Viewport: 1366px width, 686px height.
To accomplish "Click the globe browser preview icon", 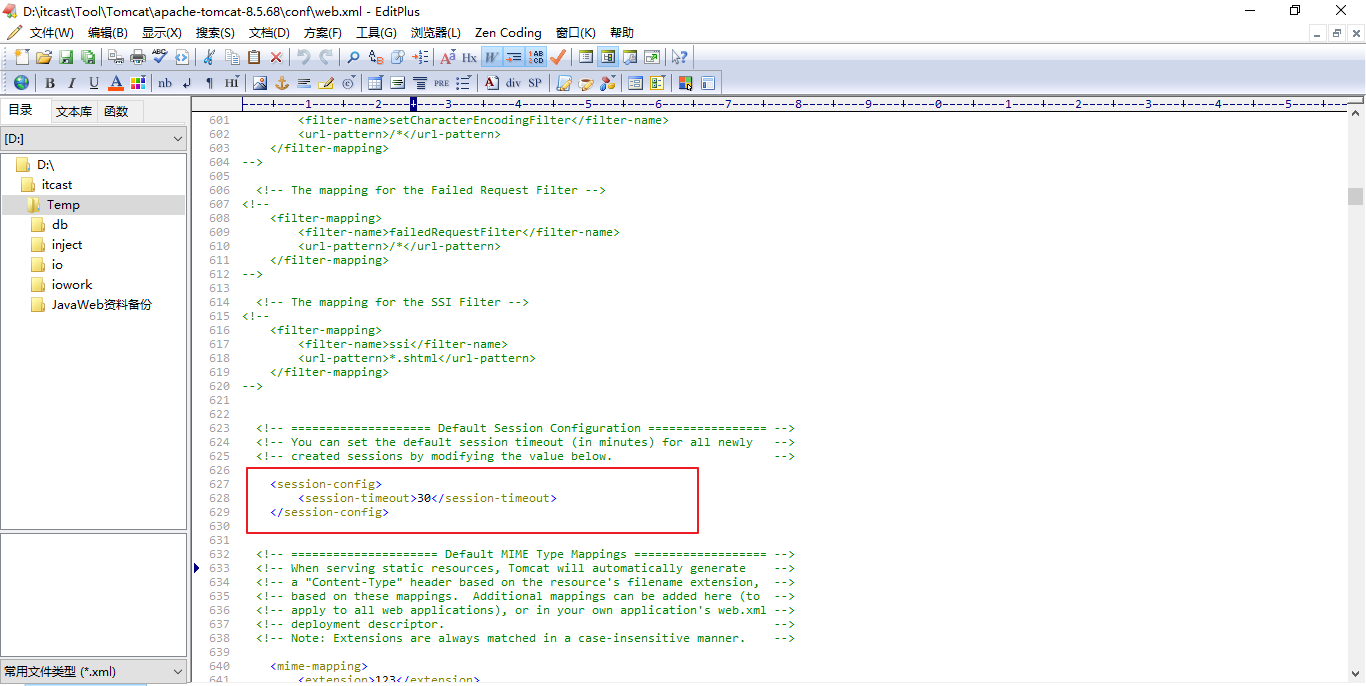I will (x=21, y=83).
